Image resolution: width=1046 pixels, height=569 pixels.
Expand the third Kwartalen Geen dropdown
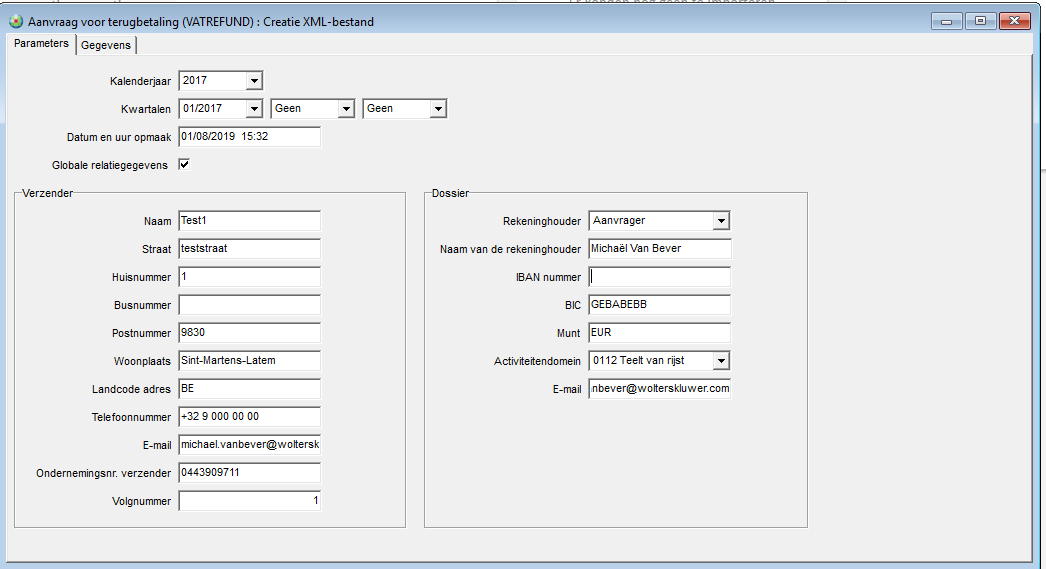(438, 109)
